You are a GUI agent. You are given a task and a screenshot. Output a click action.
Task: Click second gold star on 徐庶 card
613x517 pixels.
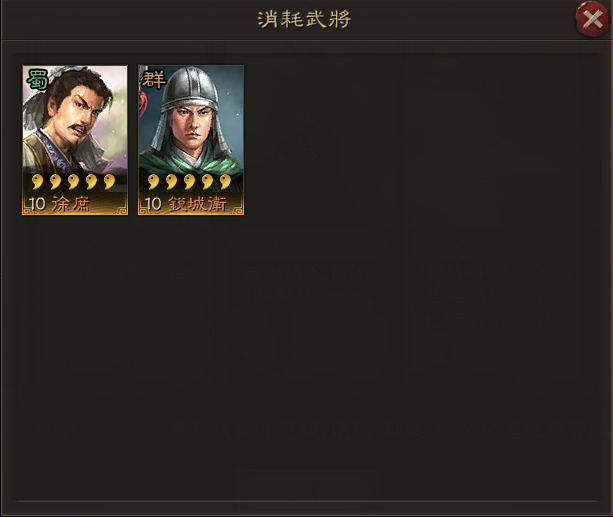coord(56,182)
